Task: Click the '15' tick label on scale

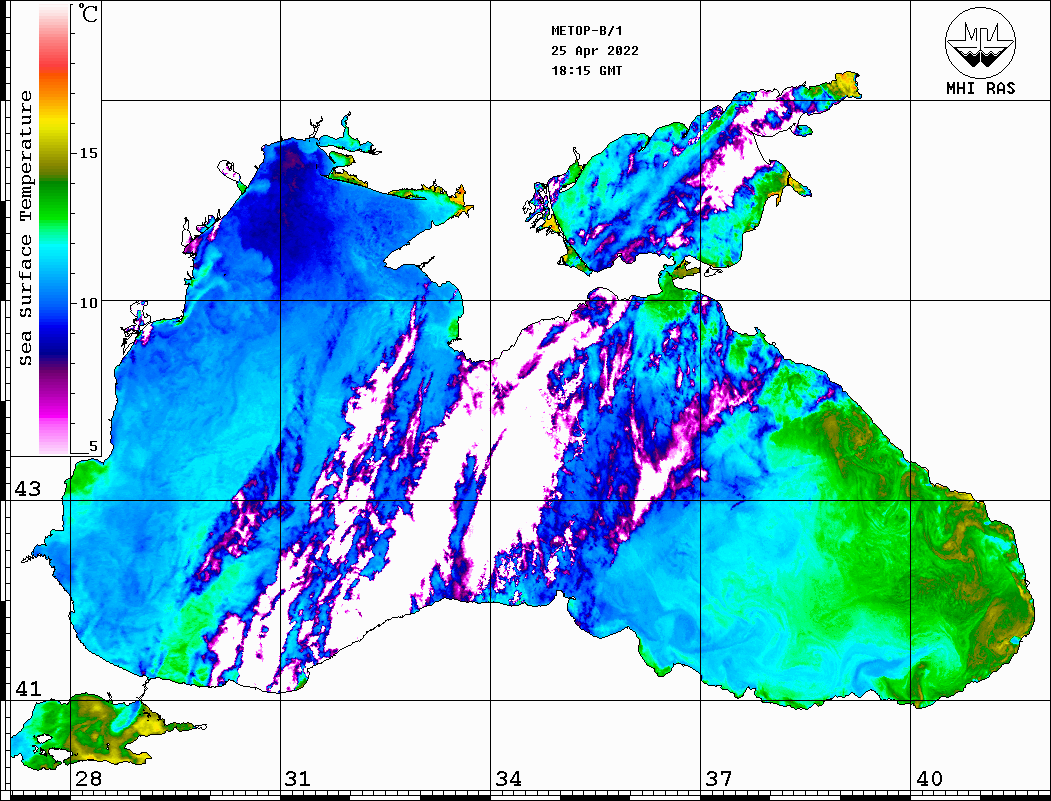Action: click(88, 153)
